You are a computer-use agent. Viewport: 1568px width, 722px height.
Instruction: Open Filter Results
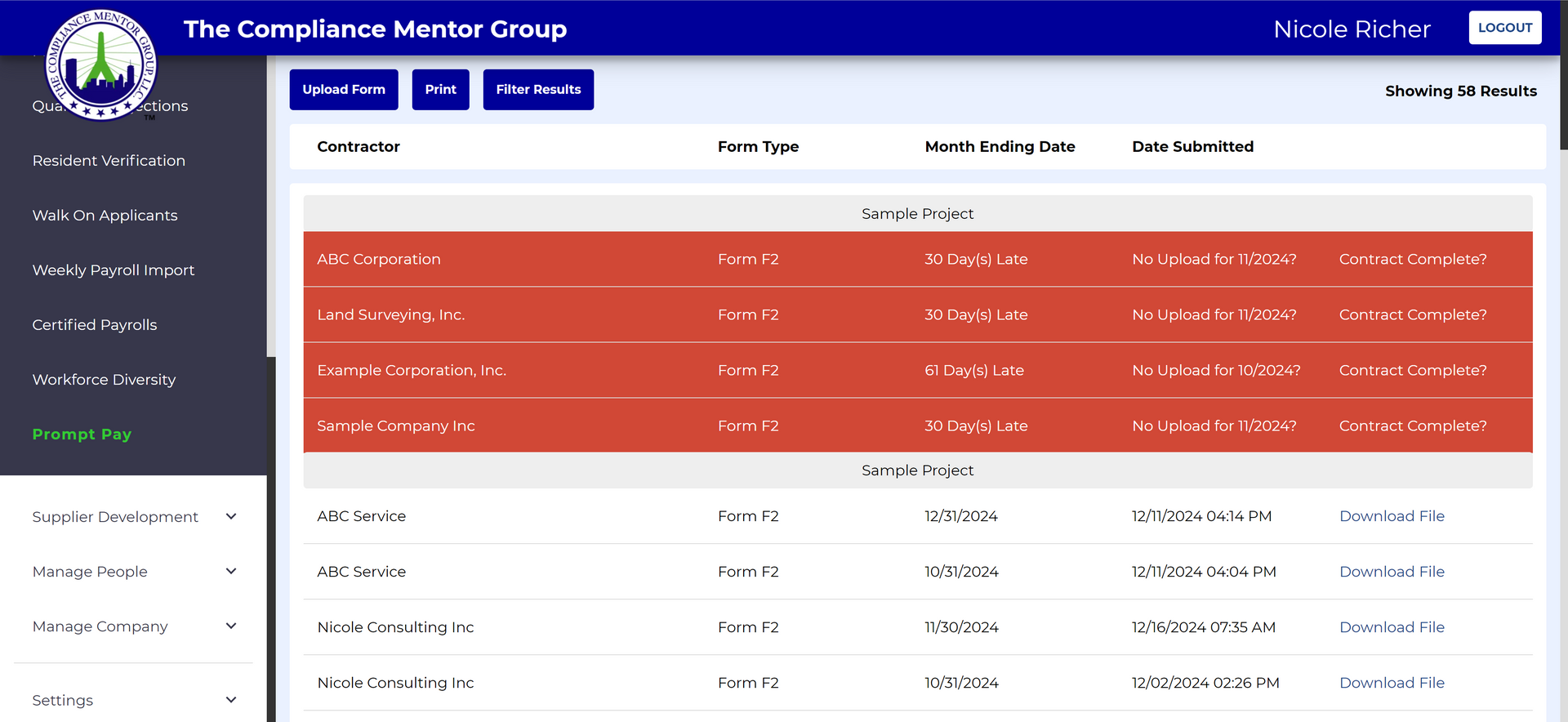[x=538, y=90]
